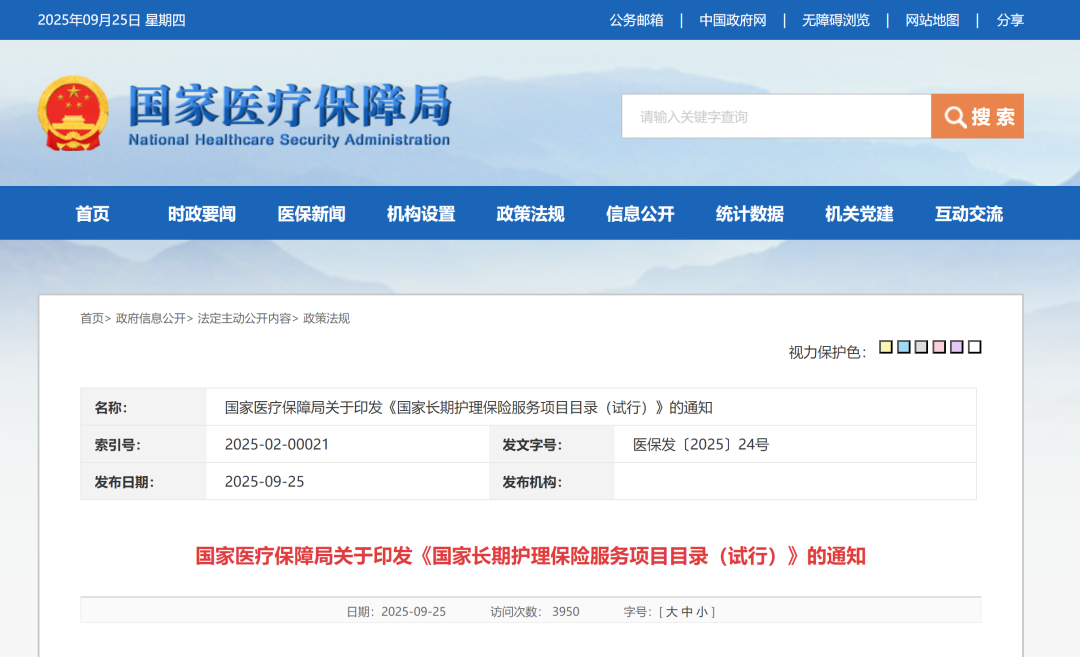Open the 政策法规 navigation menu
This screenshot has width=1080, height=657.
point(530,214)
